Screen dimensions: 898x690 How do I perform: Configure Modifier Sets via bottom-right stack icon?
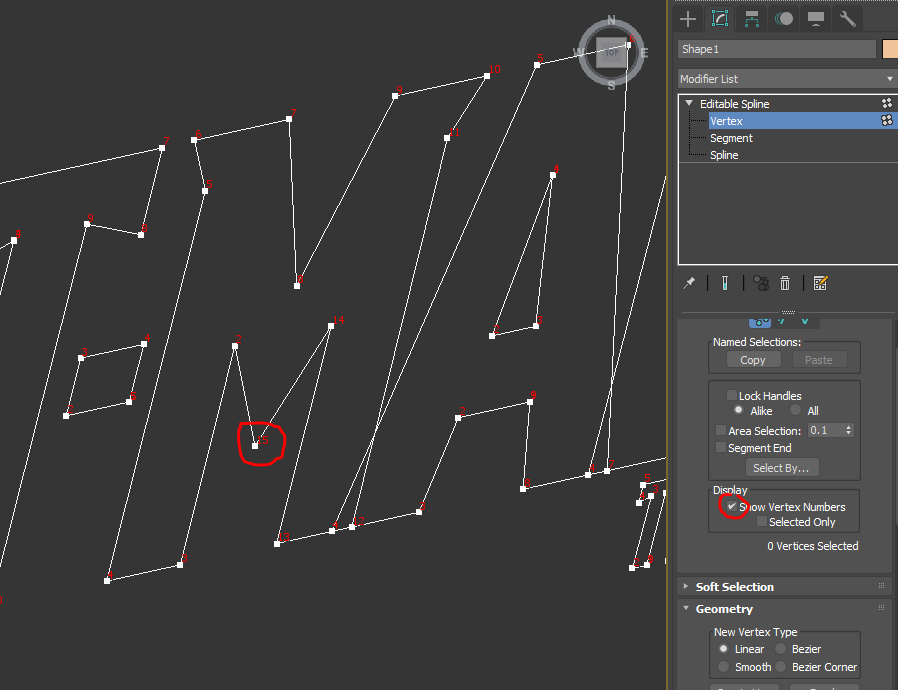point(820,282)
